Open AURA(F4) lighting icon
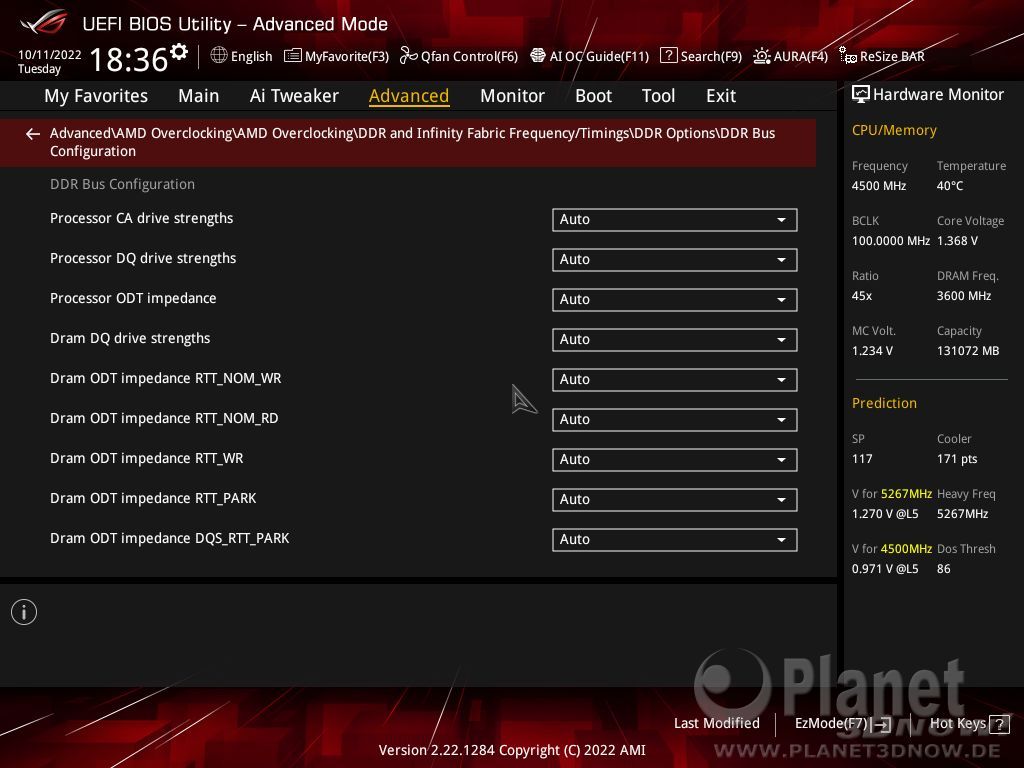The image size is (1024, 768). (761, 56)
